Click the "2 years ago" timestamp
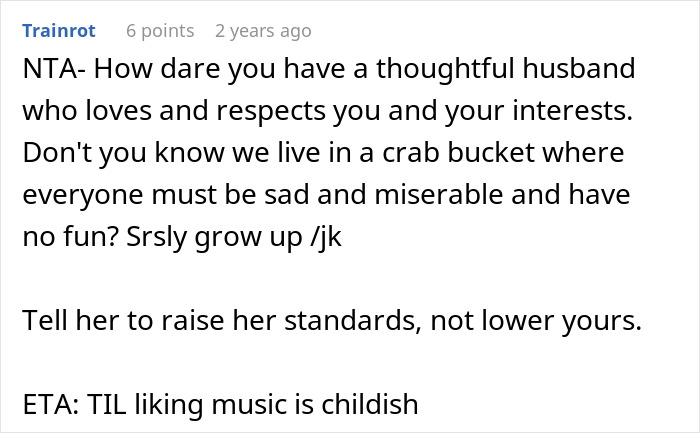The height and width of the screenshot is (433, 700). (x=263, y=31)
